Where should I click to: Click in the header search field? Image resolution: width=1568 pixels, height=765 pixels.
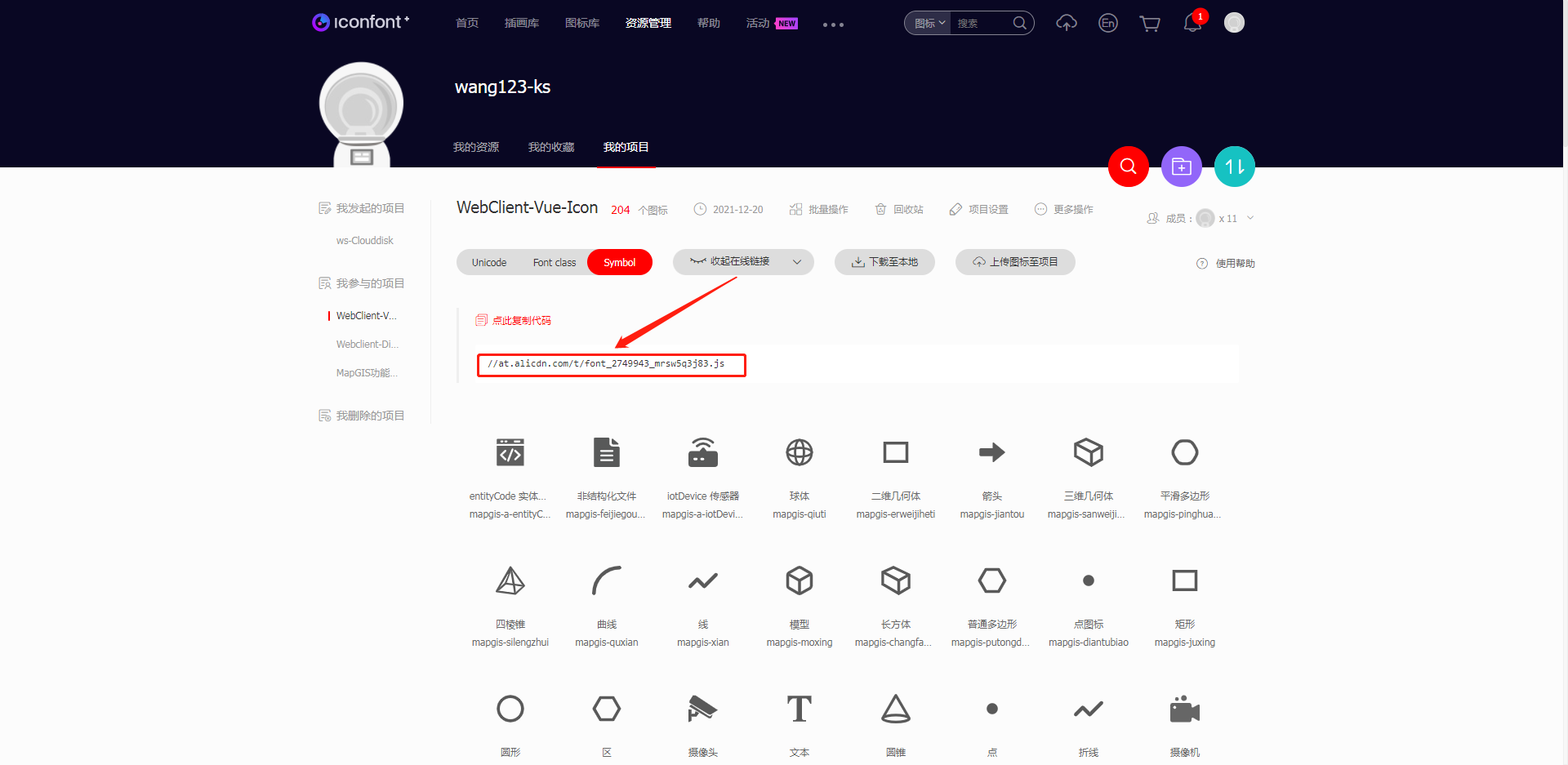pyautogui.click(x=982, y=24)
